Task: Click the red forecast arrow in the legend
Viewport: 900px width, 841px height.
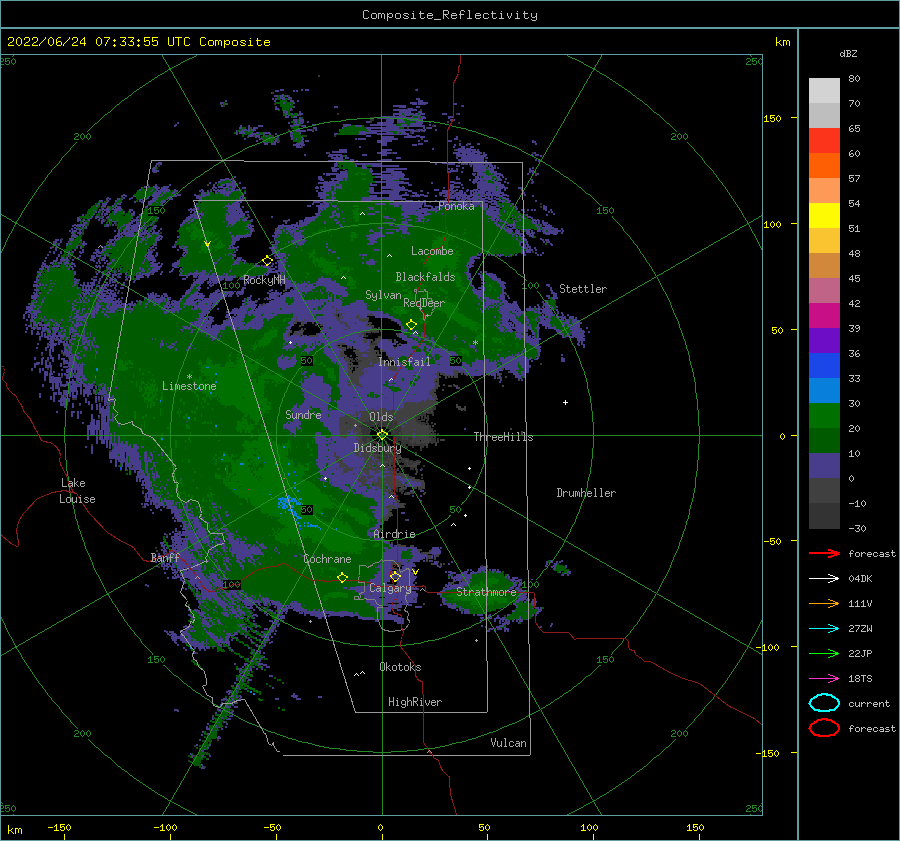Action: click(824, 553)
